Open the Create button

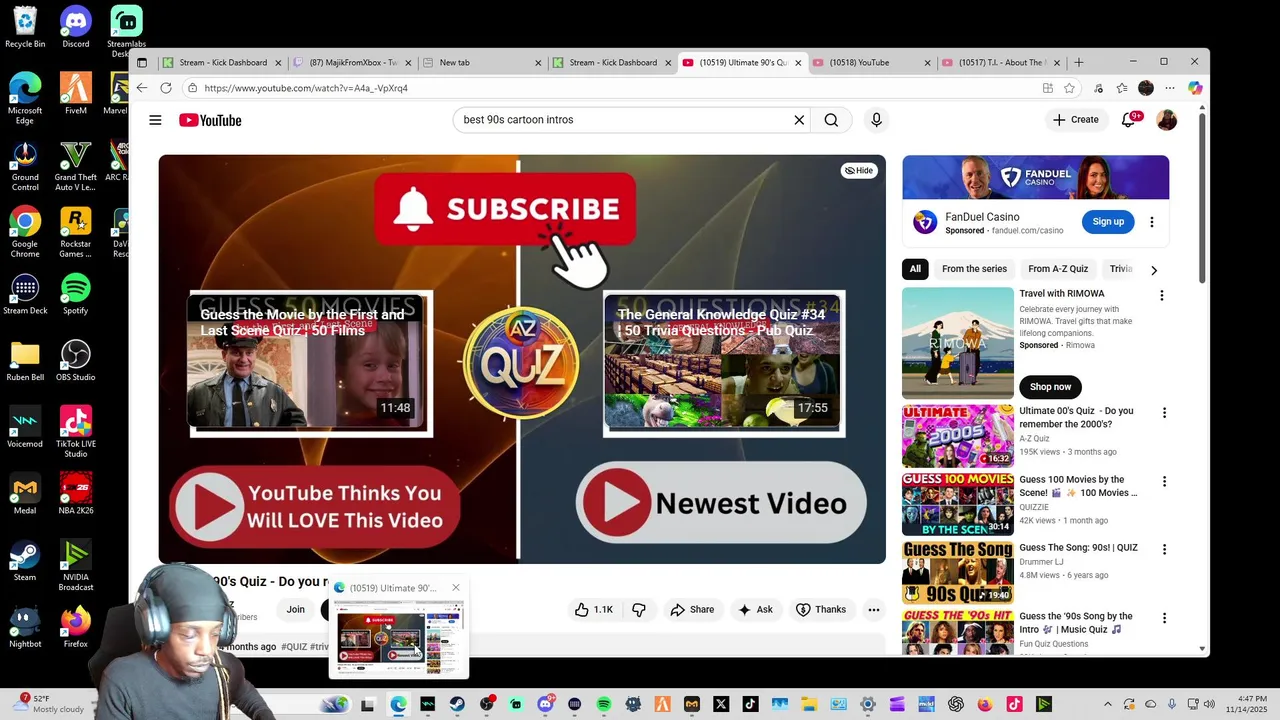click(1075, 120)
